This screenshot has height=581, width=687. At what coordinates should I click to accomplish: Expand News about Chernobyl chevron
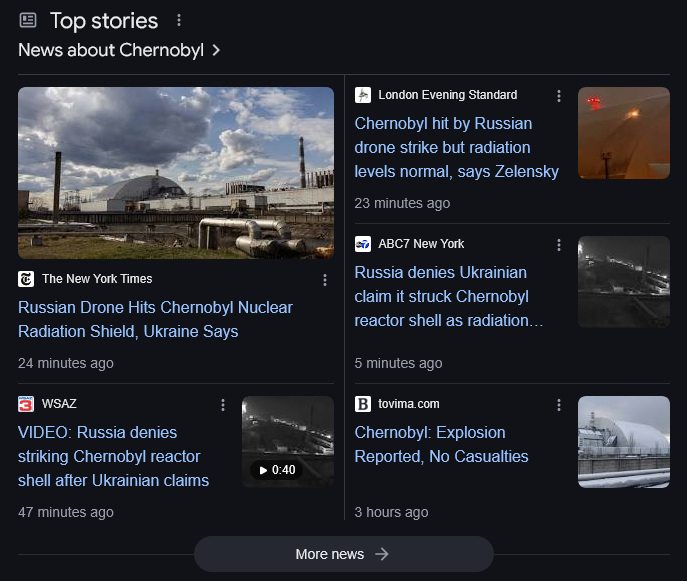tap(216, 50)
